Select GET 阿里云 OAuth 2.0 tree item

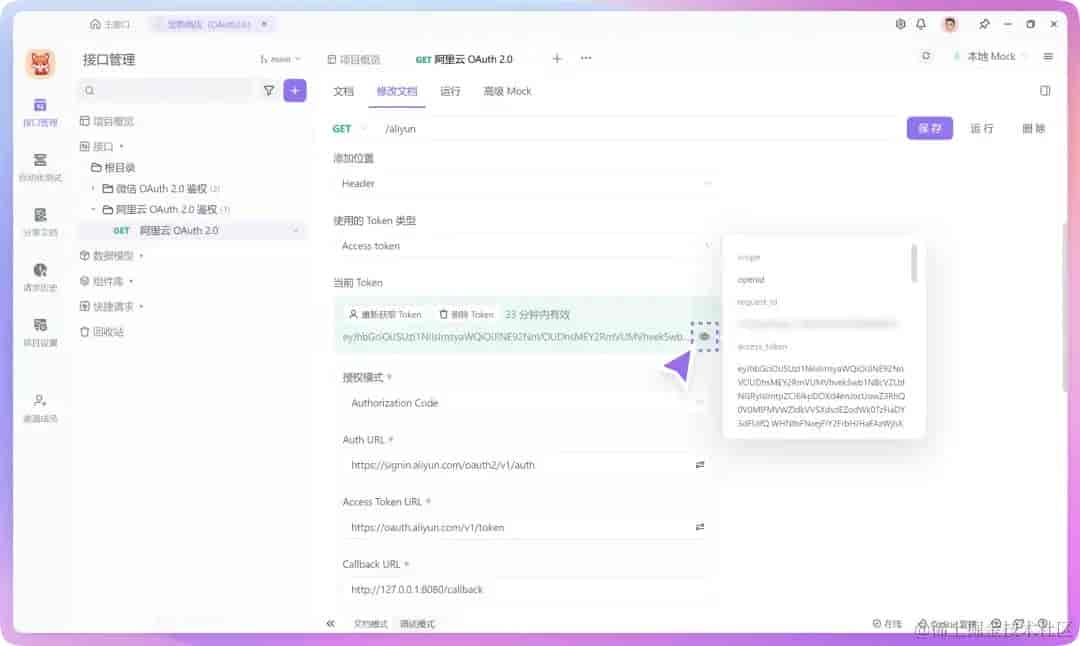tap(193, 230)
